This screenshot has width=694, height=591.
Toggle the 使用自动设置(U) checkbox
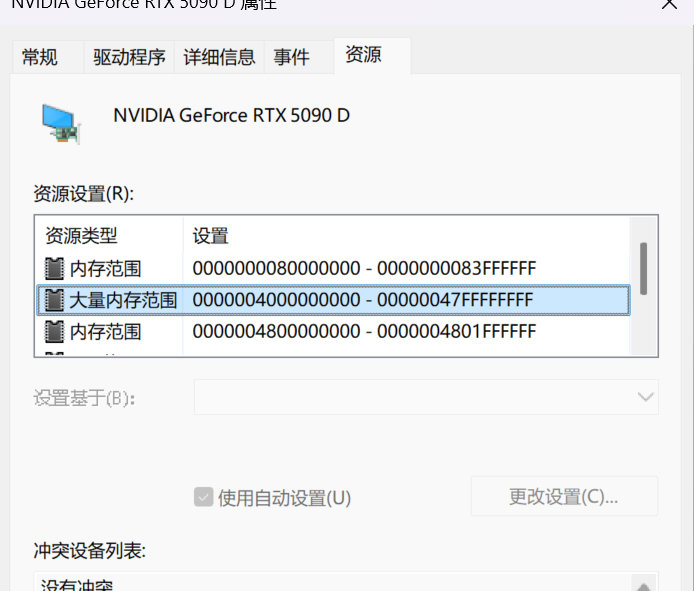(x=204, y=497)
